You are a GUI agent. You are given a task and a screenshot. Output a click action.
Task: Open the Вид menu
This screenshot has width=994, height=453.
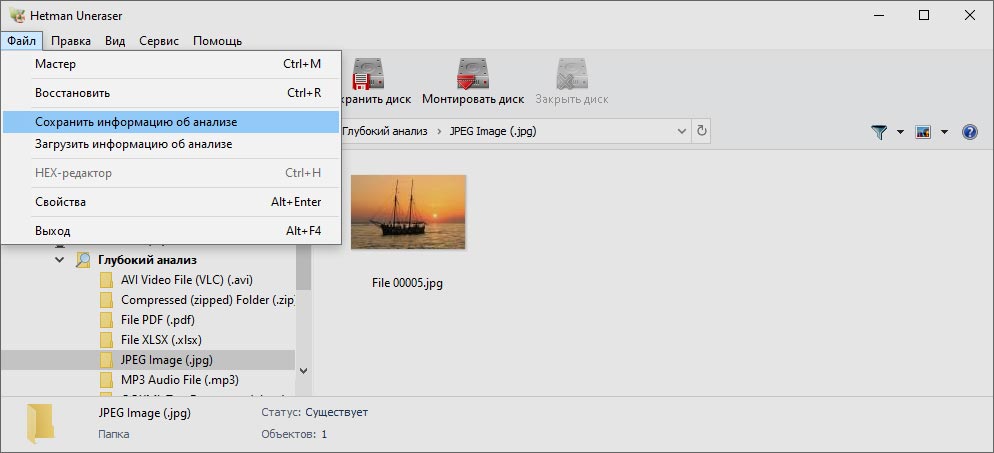[115, 41]
